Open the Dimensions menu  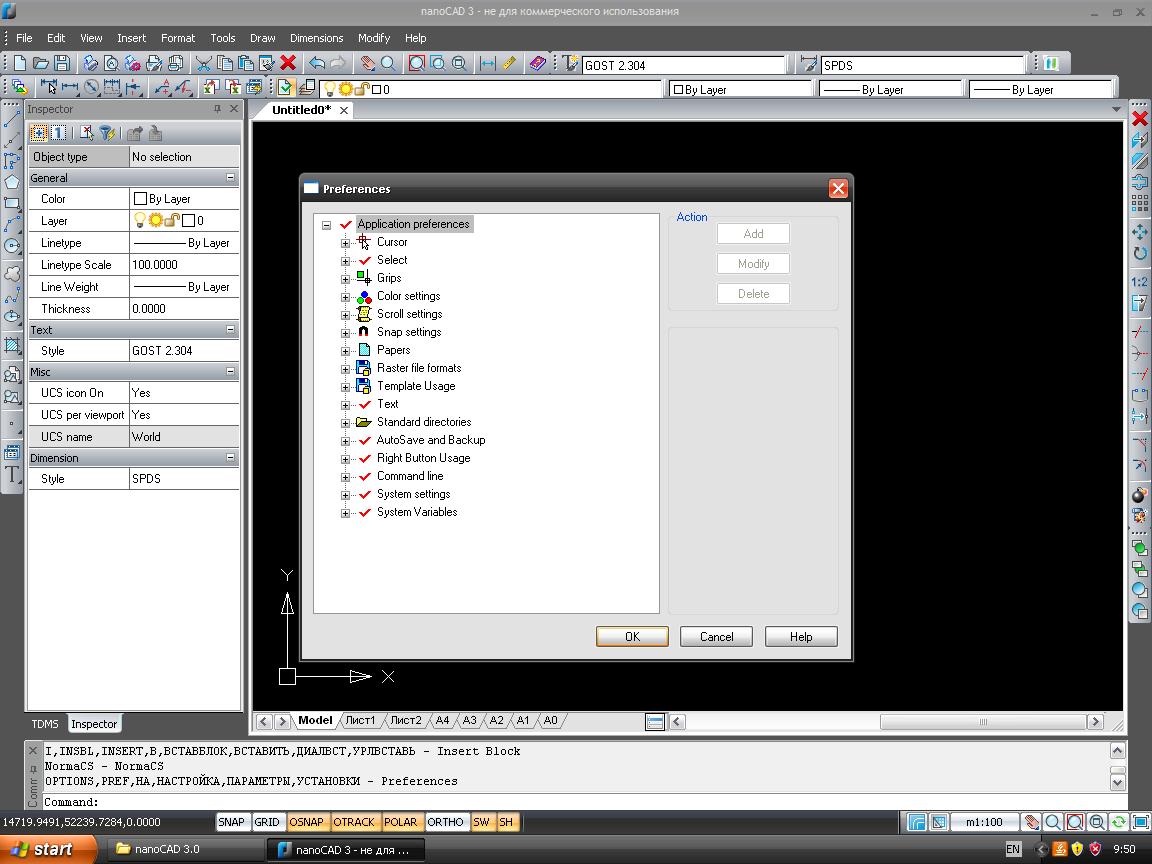click(317, 38)
